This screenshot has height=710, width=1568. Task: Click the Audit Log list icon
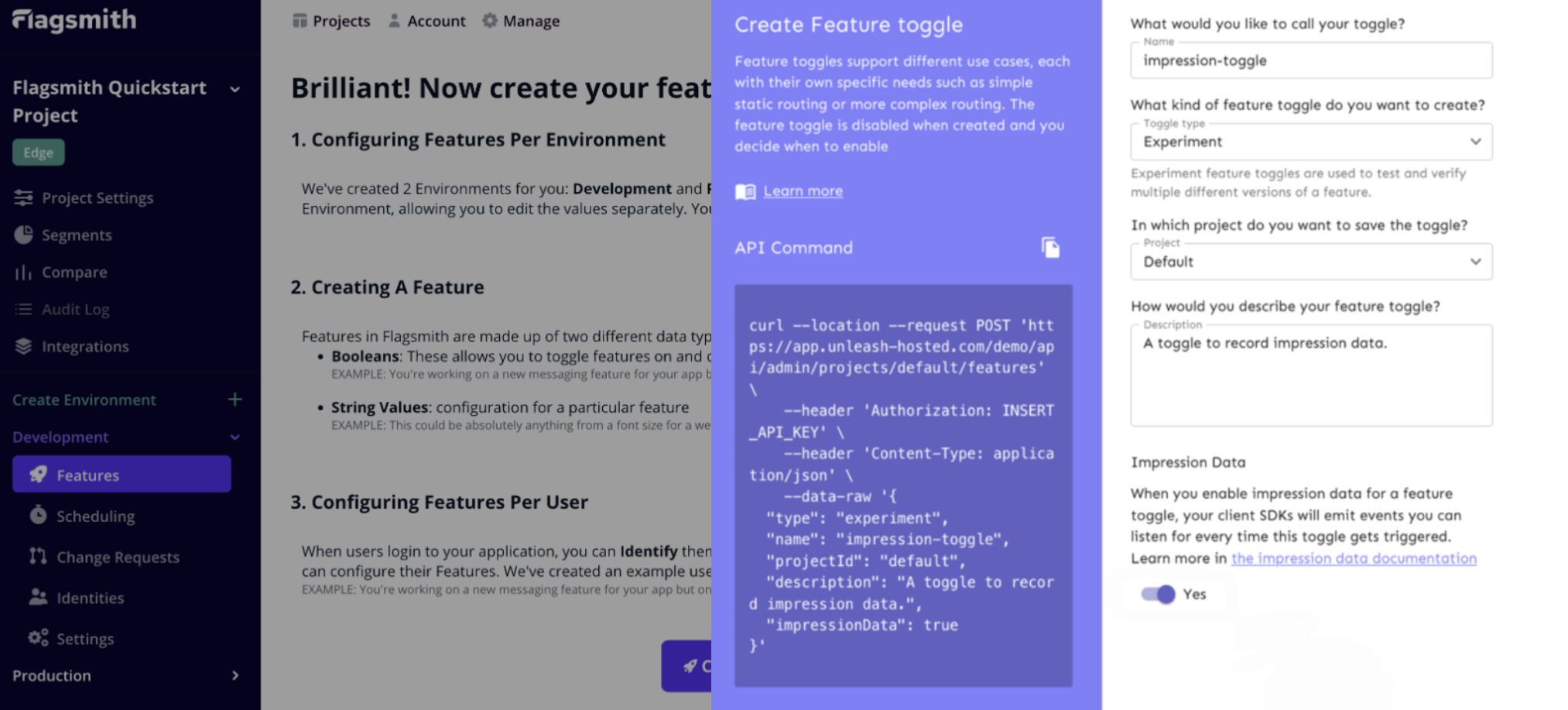pos(23,310)
